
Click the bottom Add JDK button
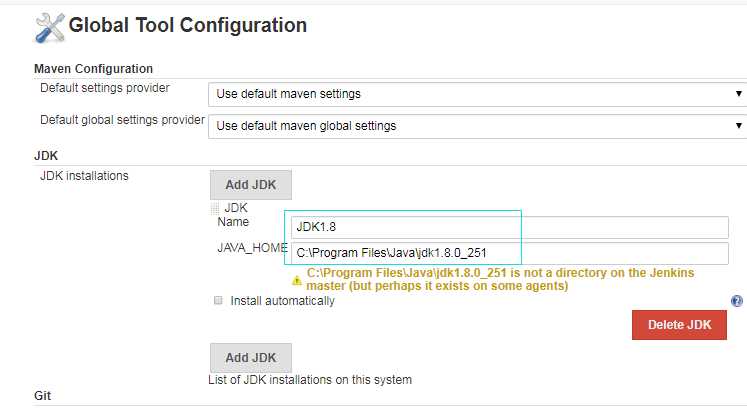click(x=251, y=358)
